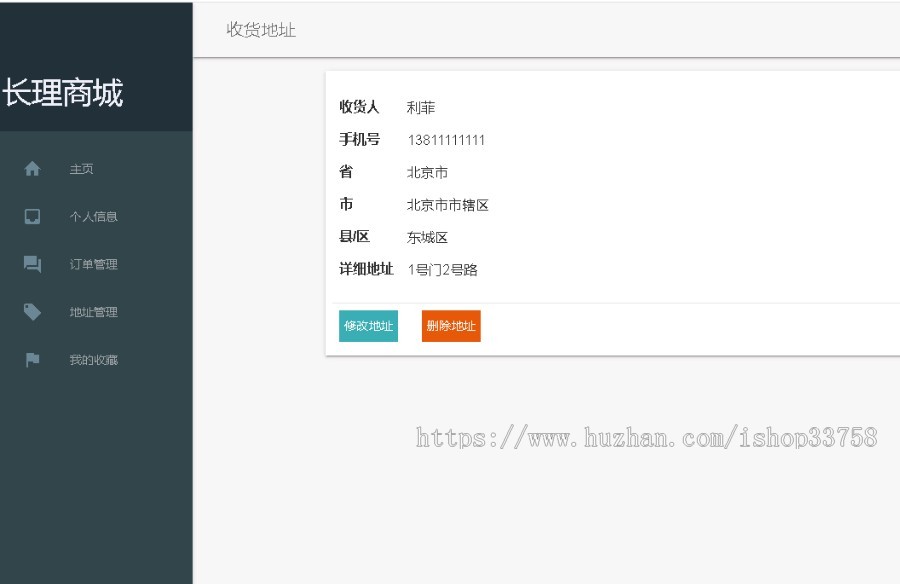Select the home icon in sidebar

(x=31, y=168)
